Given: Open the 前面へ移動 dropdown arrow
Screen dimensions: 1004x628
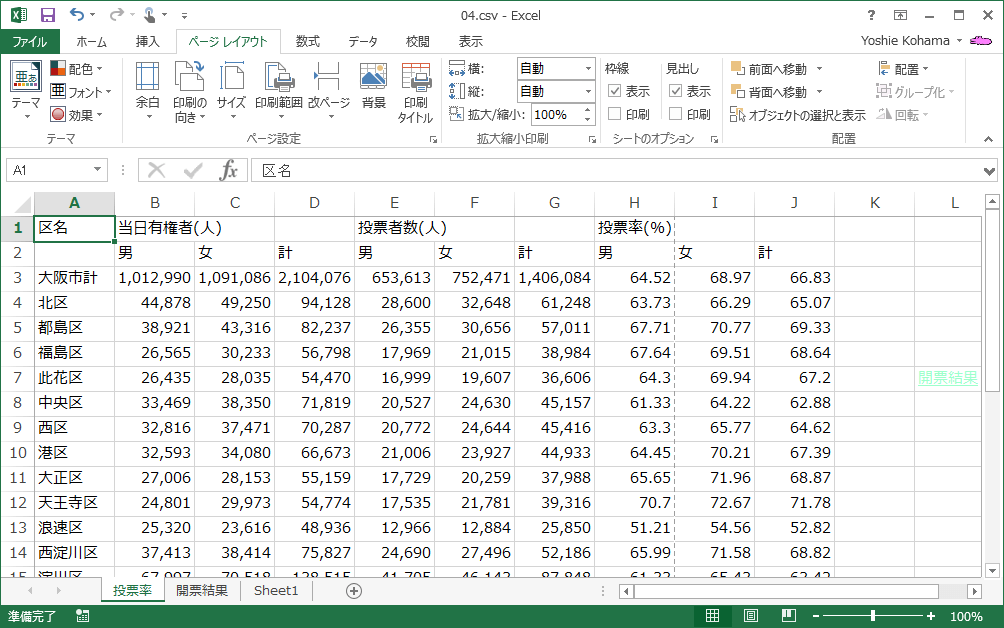Looking at the screenshot, I should (819, 68).
